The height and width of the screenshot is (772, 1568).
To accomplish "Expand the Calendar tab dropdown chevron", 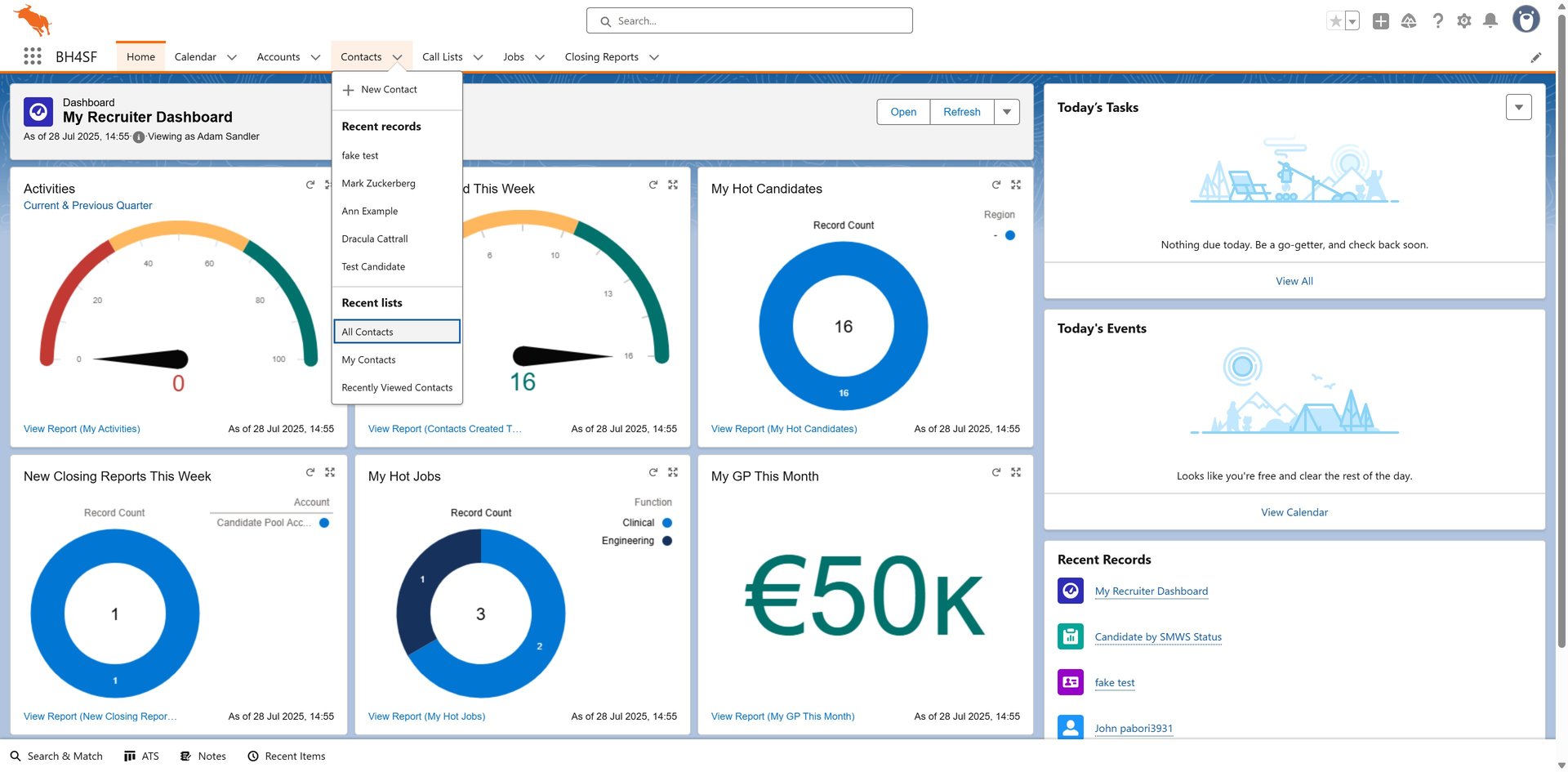I will [x=232, y=57].
